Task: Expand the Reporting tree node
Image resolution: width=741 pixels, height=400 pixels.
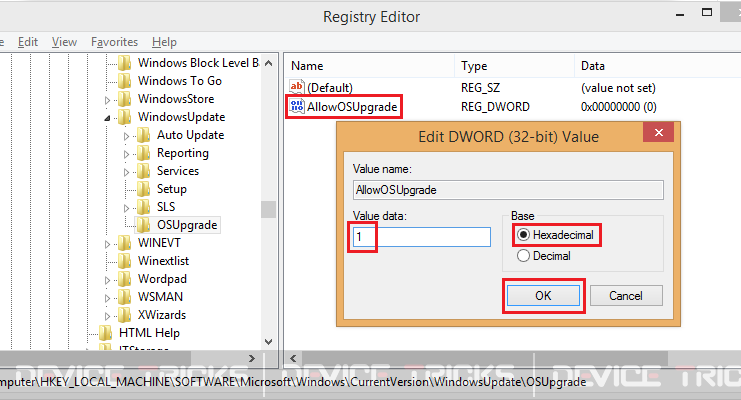Action: click(x=126, y=154)
